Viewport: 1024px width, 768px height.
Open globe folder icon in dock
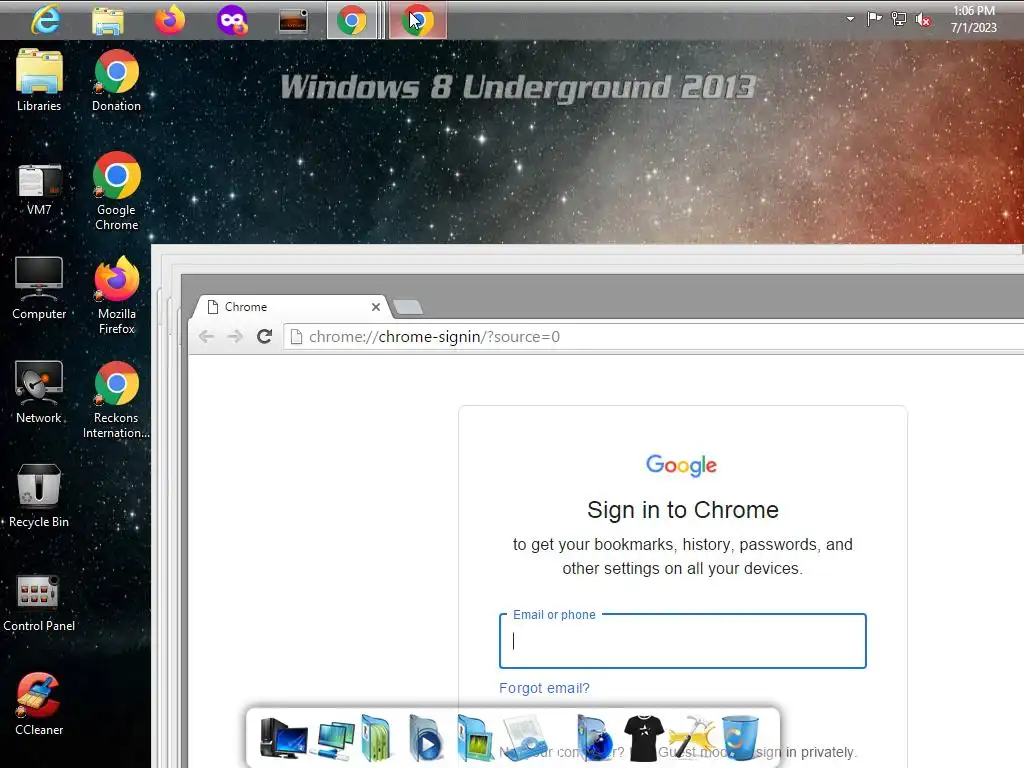coord(594,738)
